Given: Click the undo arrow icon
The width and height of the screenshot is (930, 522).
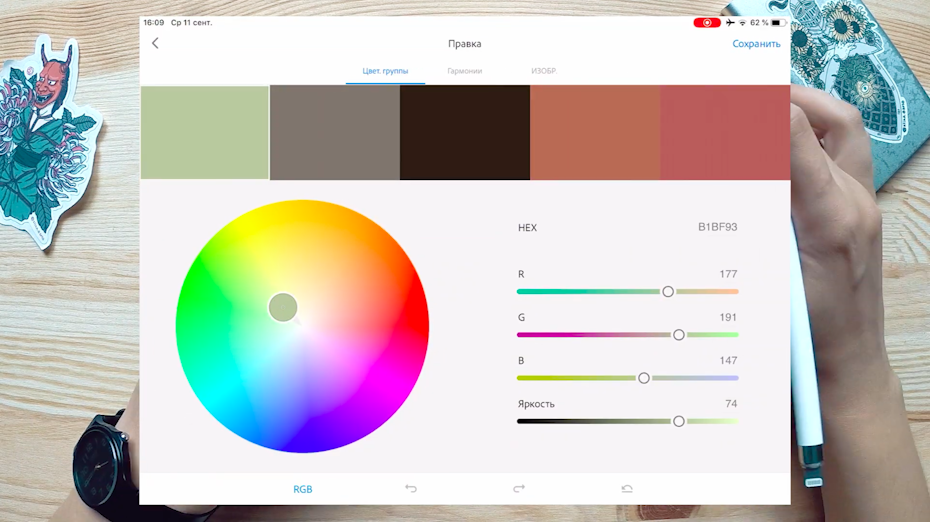Looking at the screenshot, I should 411,489.
